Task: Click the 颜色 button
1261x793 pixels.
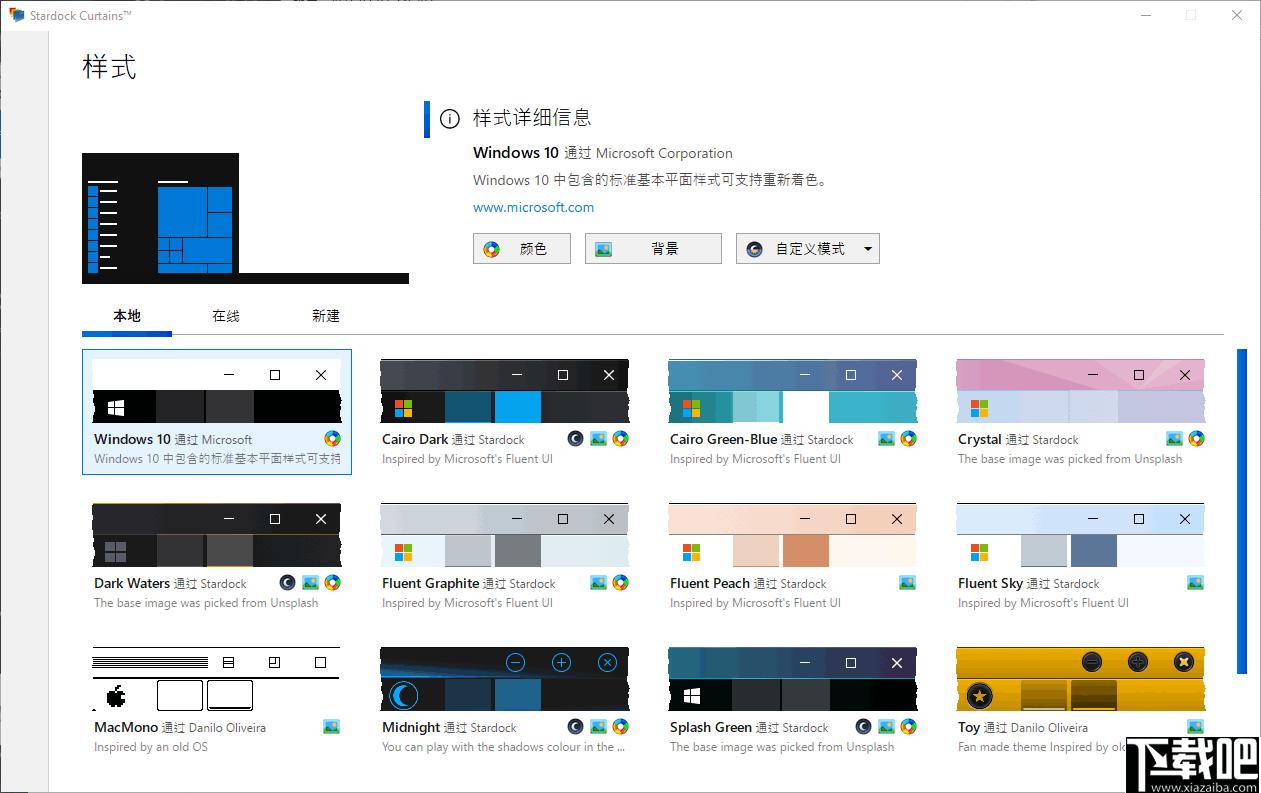Action: point(521,249)
